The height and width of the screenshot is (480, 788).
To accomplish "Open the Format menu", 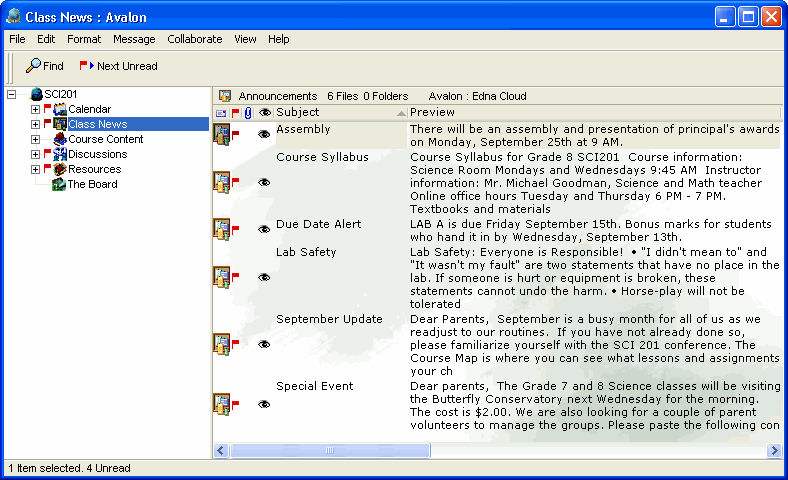I will (x=84, y=39).
